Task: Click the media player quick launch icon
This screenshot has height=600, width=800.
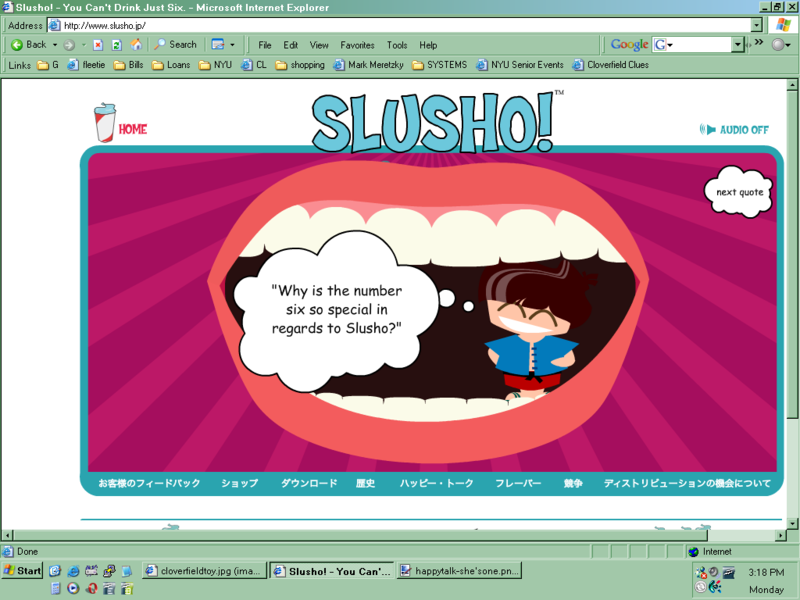Action: [x=73, y=589]
